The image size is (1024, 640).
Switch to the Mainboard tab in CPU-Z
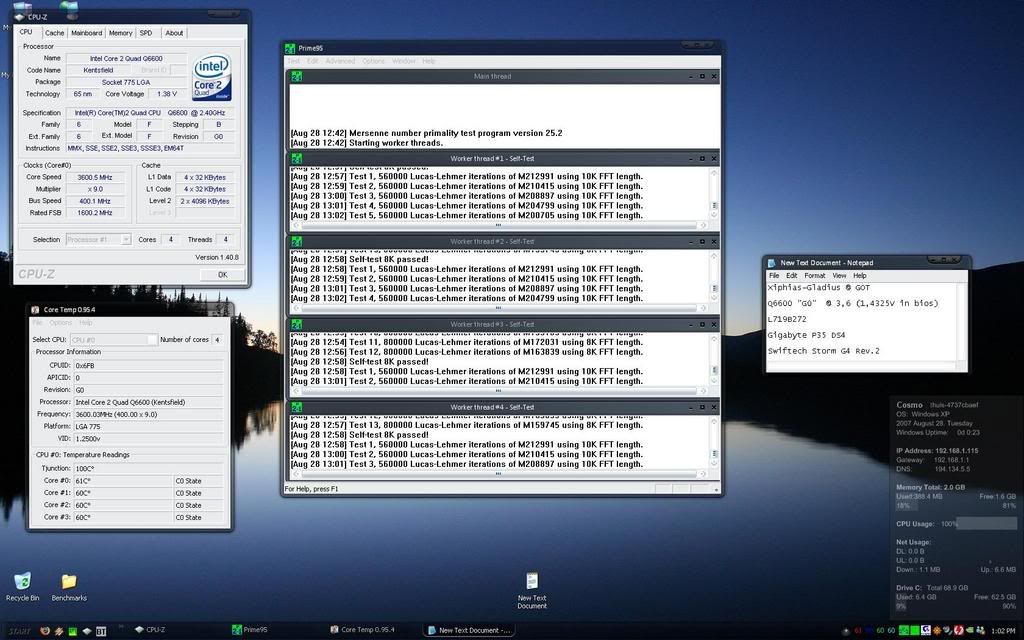pos(86,33)
